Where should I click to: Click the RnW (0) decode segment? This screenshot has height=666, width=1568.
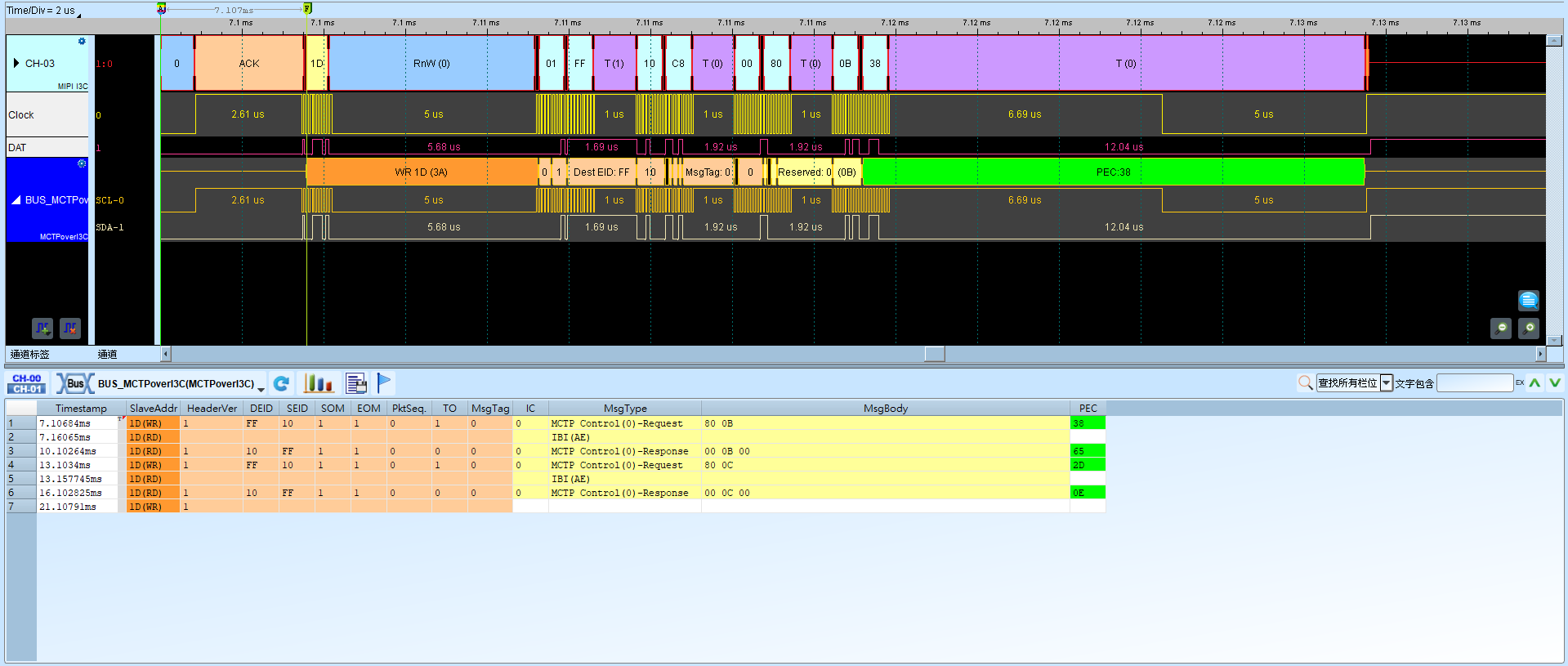(431, 63)
